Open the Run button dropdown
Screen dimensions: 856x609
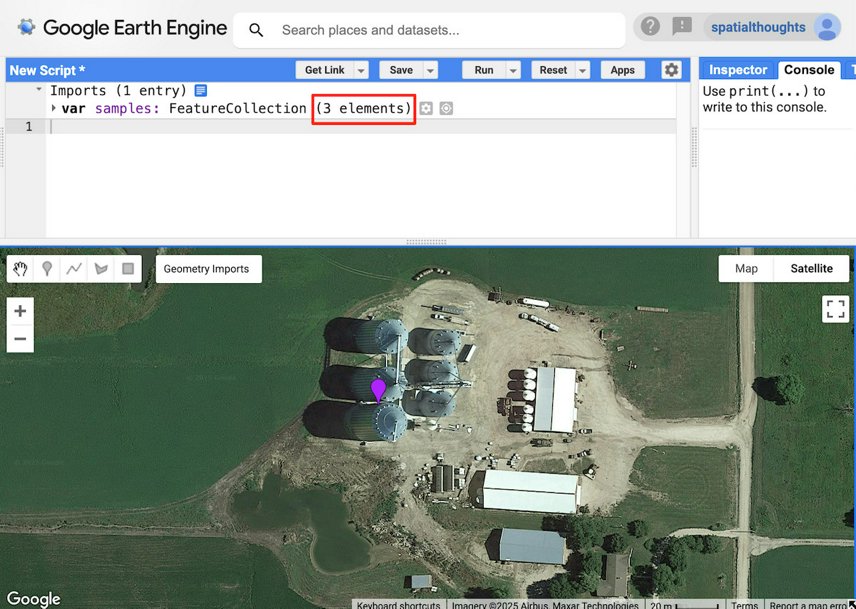511,69
